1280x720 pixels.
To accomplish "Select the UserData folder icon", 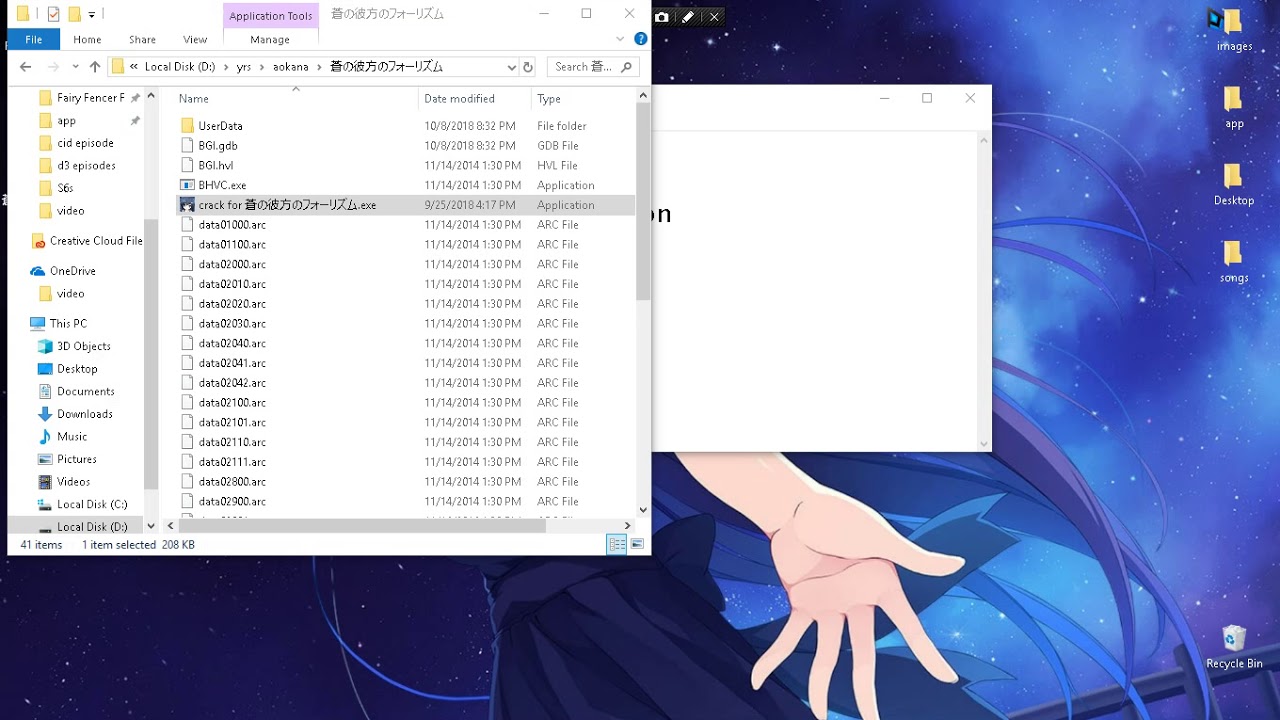I will point(187,126).
